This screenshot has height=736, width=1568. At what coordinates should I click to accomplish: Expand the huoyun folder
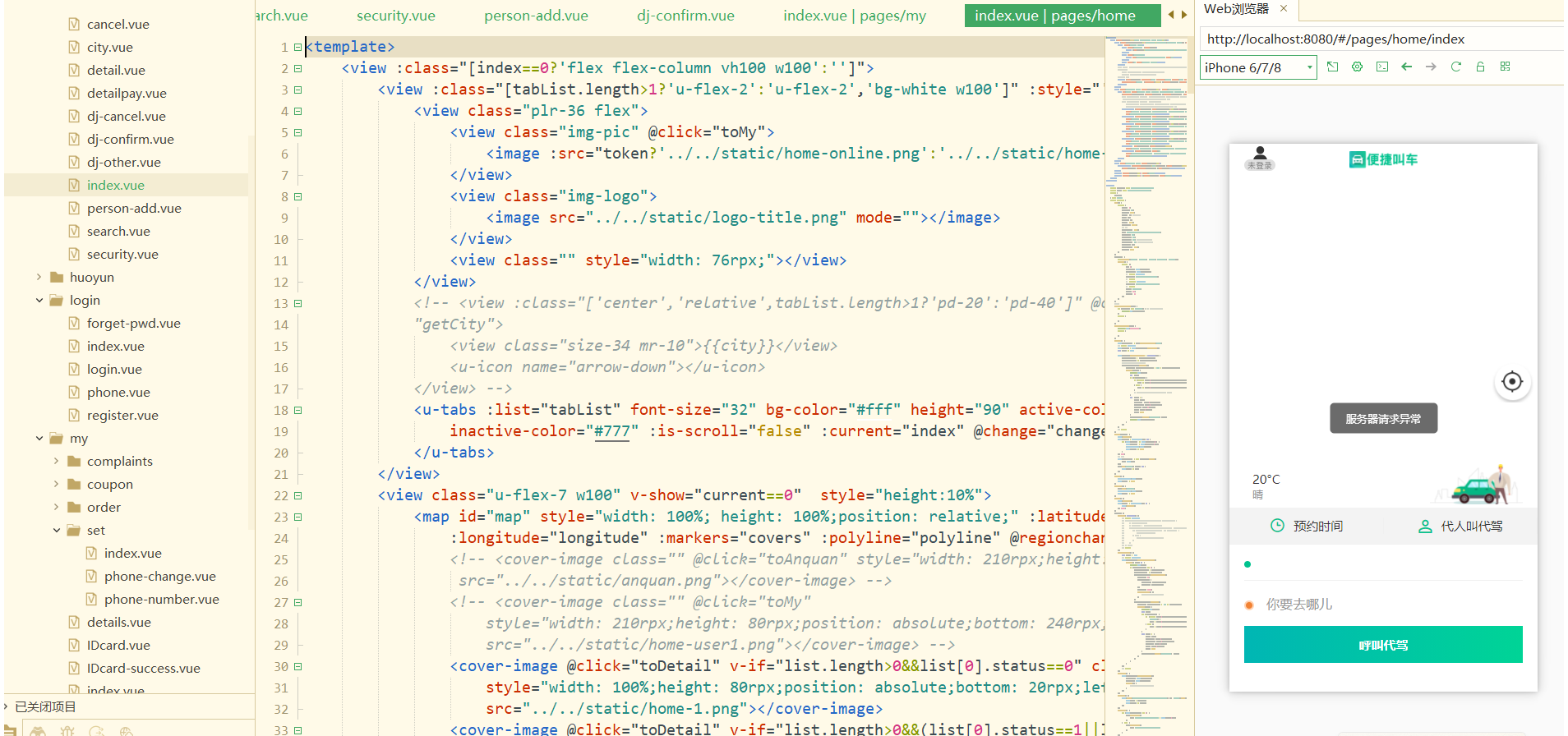39,278
